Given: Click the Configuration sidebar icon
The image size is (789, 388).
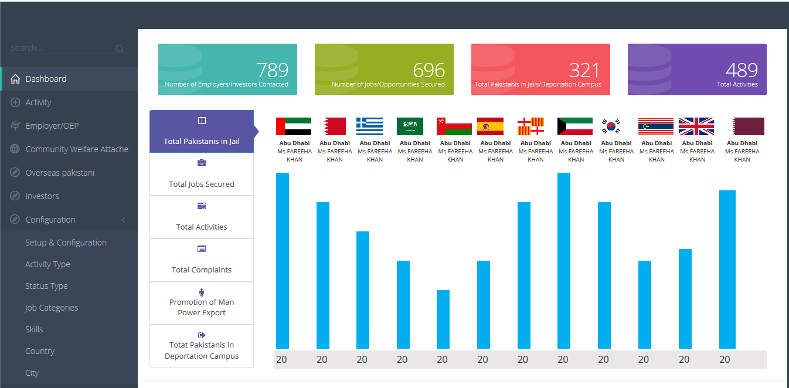Looking at the screenshot, I should click(x=15, y=219).
